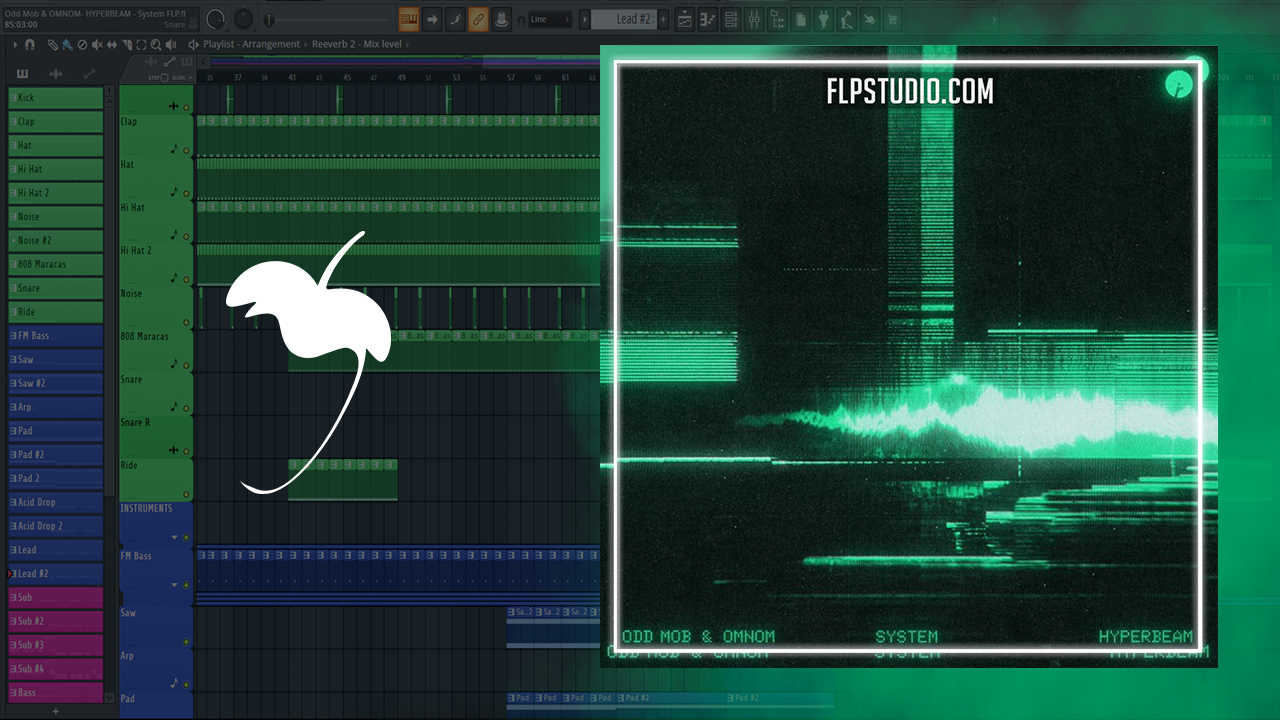Select the FM Bass pattern
This screenshot has width=1280, height=720.
tap(56, 336)
